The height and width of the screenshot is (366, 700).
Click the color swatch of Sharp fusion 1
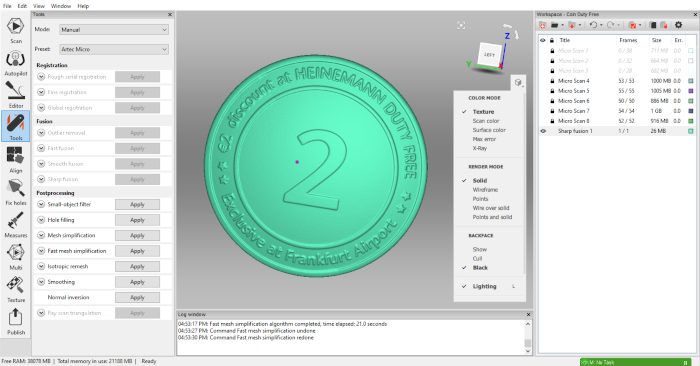tap(691, 131)
